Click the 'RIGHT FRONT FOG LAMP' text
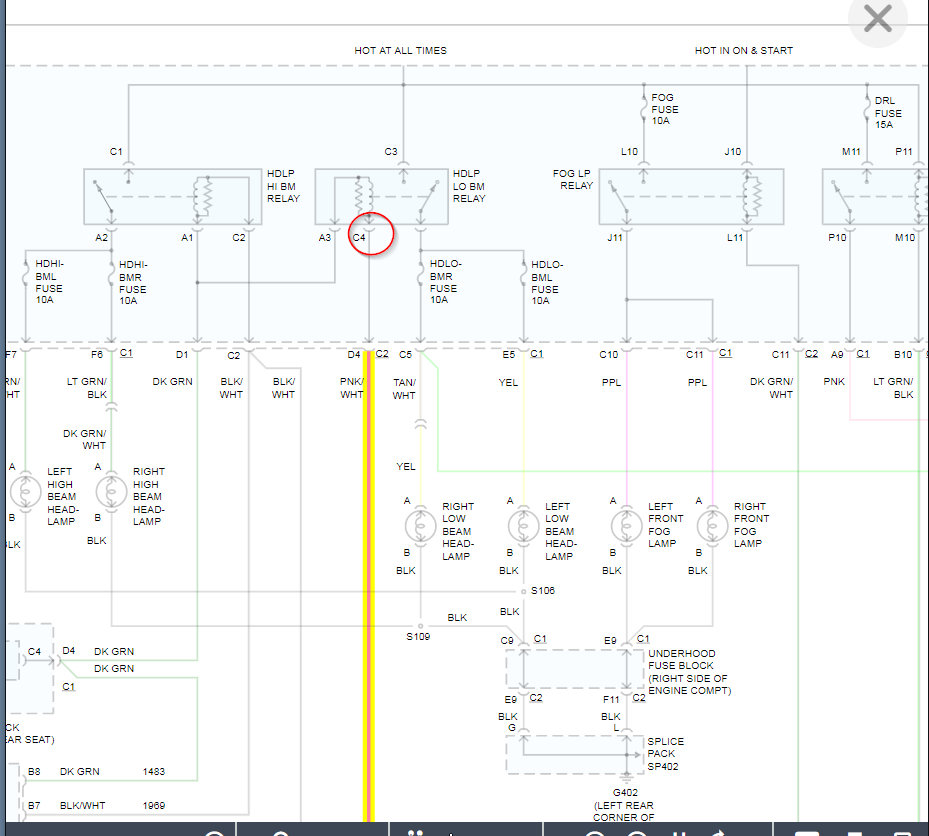 (x=751, y=525)
